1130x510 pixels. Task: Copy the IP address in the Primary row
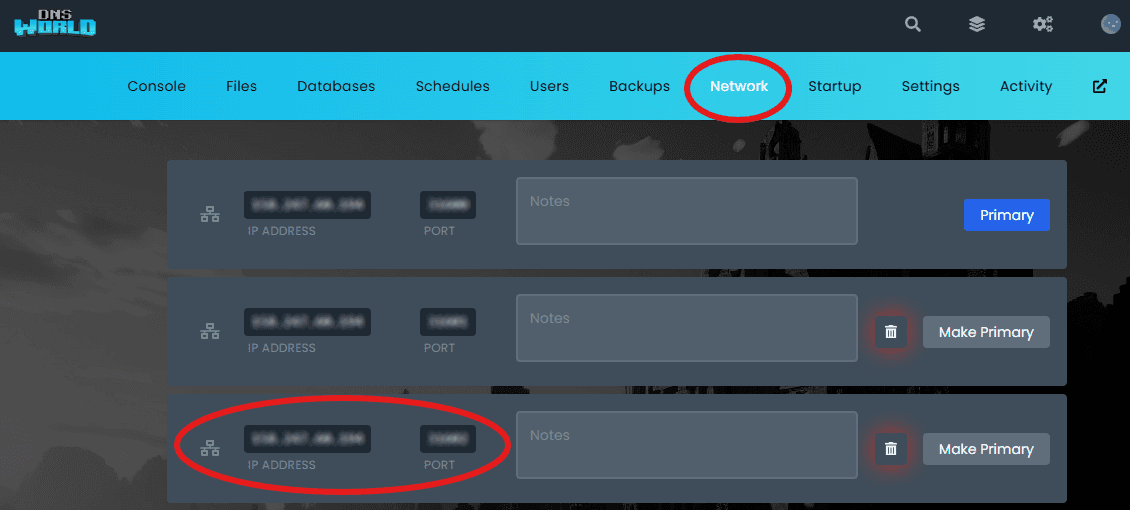307,205
